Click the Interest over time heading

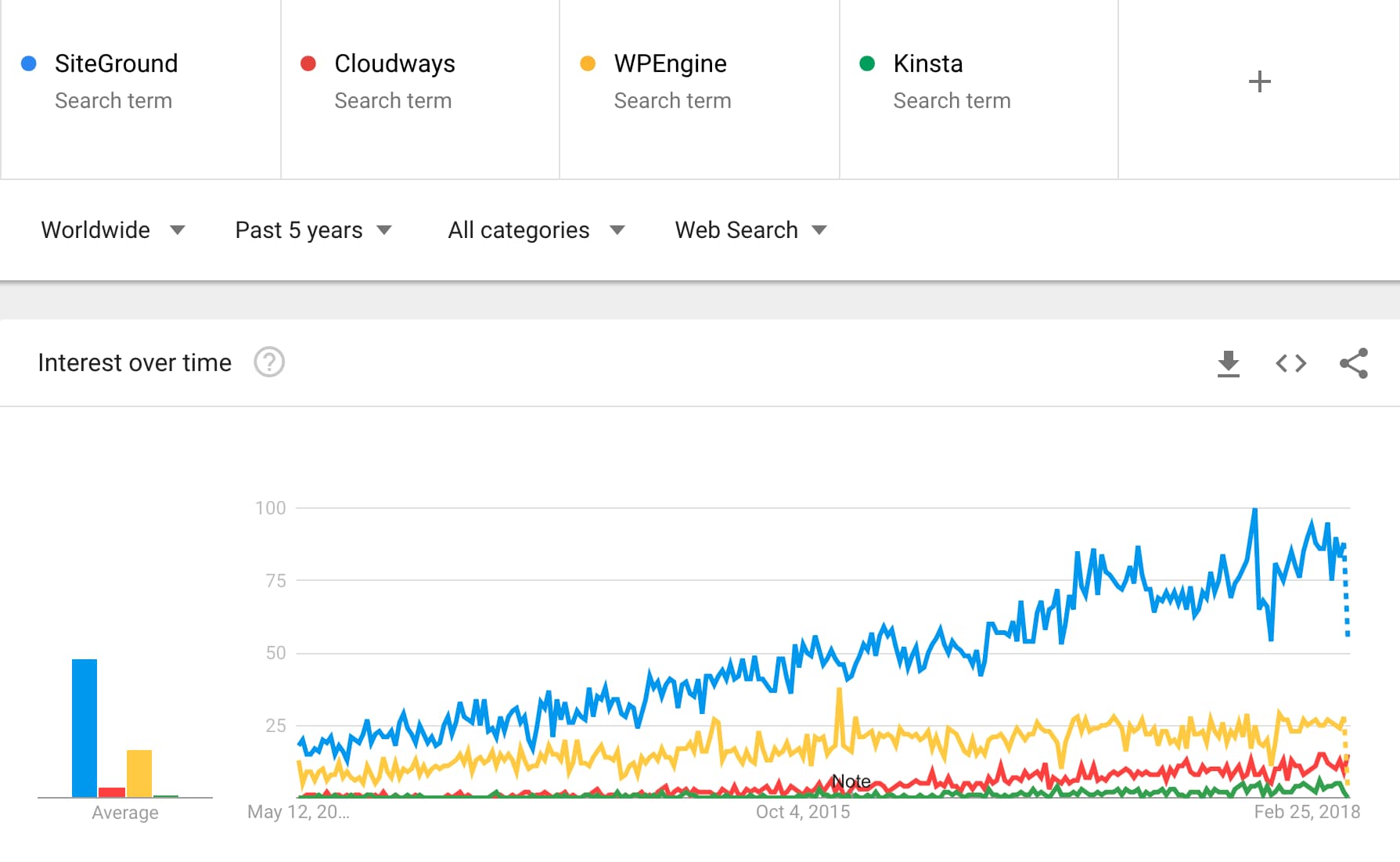[134, 362]
